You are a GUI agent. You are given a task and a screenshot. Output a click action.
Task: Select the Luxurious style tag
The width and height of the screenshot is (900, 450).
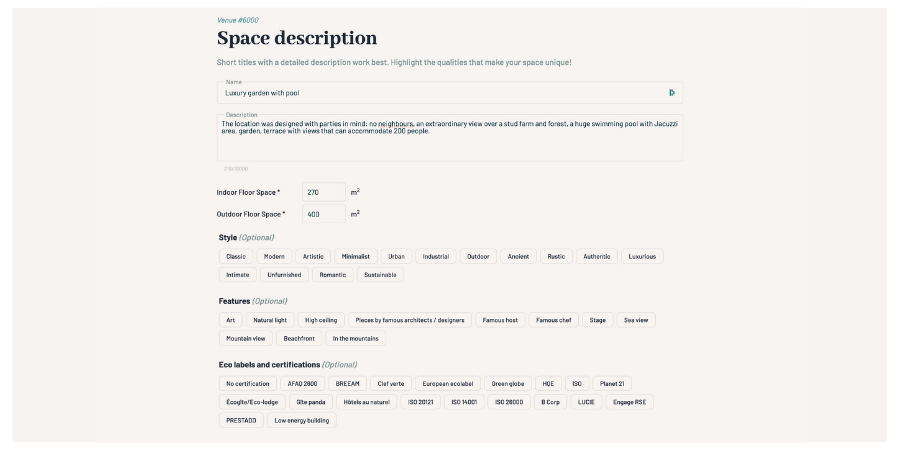(642, 257)
